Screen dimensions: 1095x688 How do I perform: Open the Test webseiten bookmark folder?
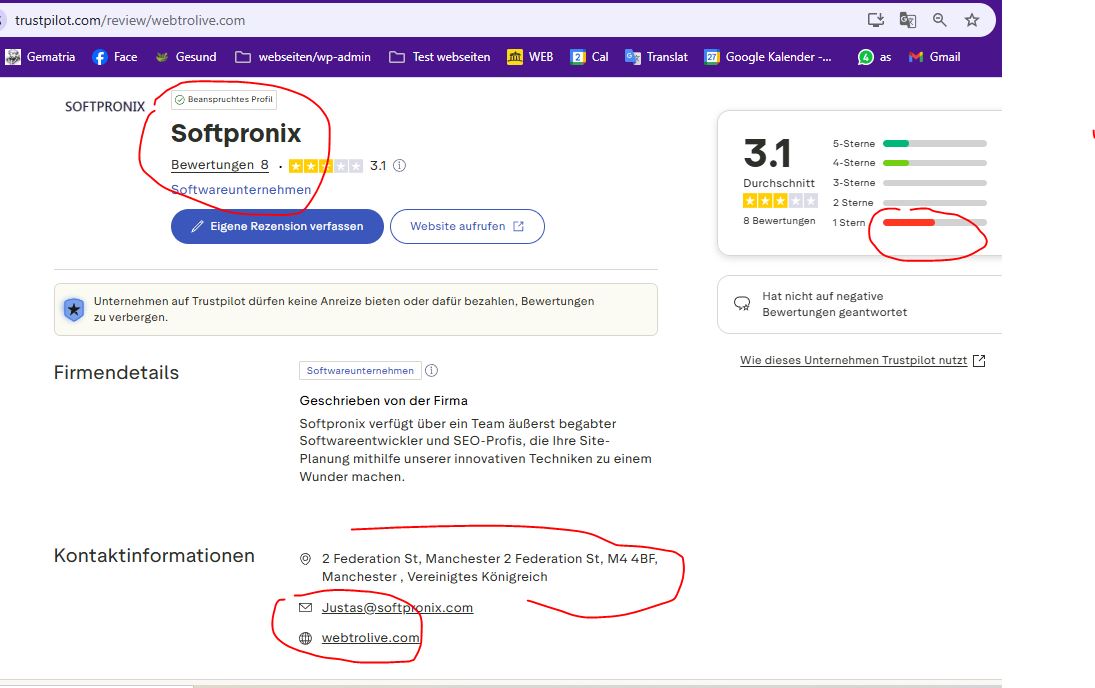439,57
